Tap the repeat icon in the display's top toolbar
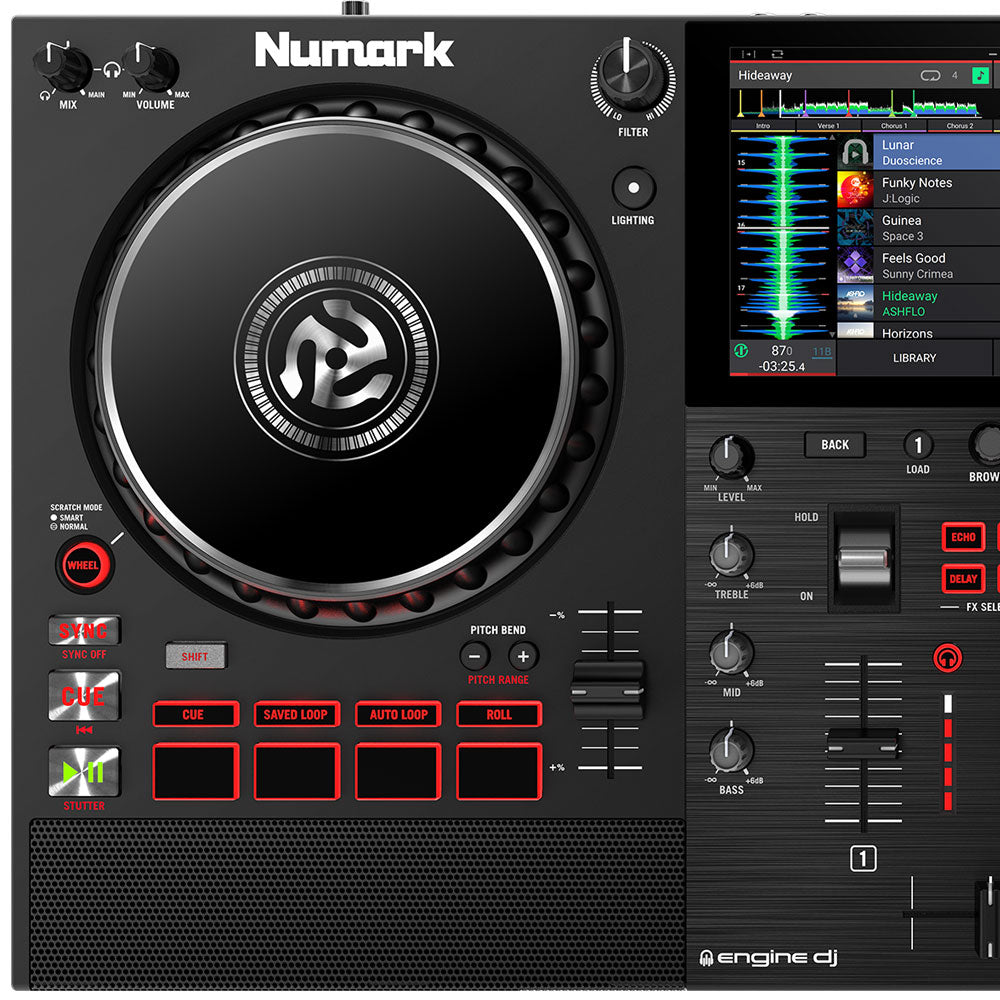Viewport: 1000px width, 1000px height. tap(778, 54)
